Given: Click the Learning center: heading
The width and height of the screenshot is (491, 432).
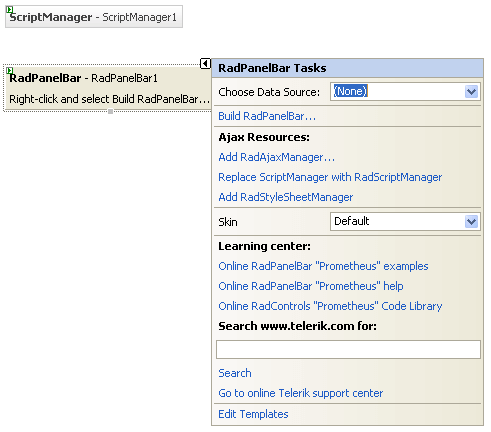Looking at the screenshot, I should 264,246.
